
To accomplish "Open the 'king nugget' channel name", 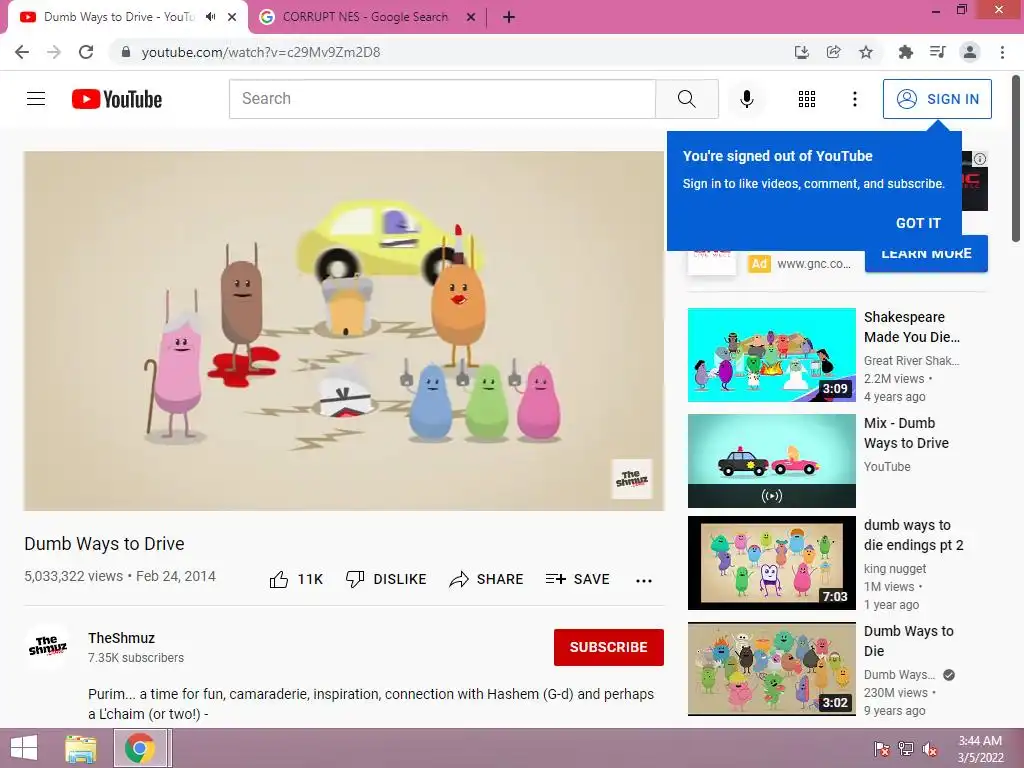I will pyautogui.click(x=895, y=568).
